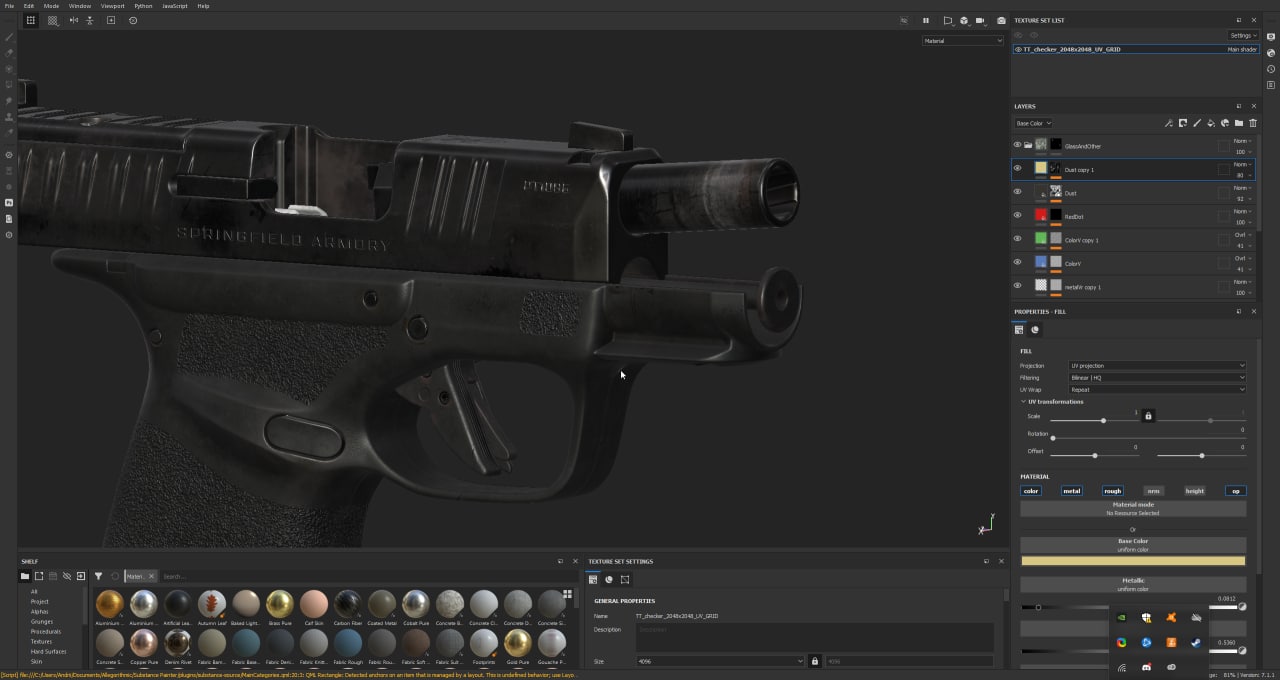Select the Clone stamp tool in left toolbar

click(x=9, y=117)
